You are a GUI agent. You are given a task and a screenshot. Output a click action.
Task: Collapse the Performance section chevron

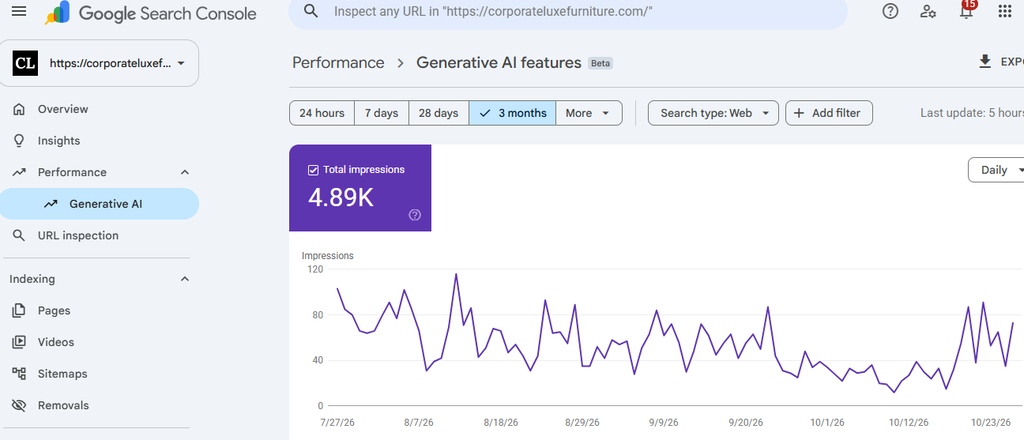coord(185,172)
